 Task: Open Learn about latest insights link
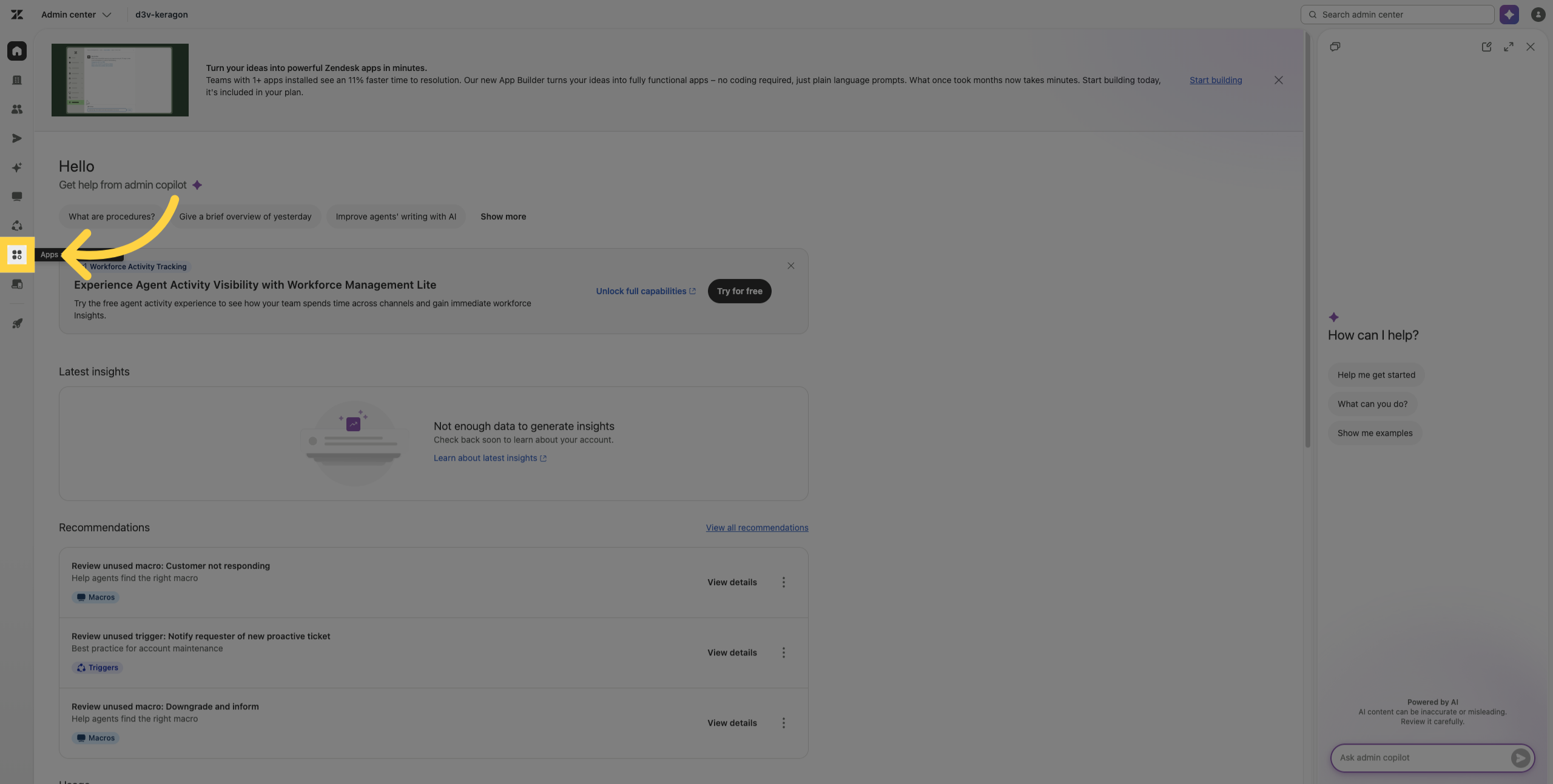(x=490, y=458)
